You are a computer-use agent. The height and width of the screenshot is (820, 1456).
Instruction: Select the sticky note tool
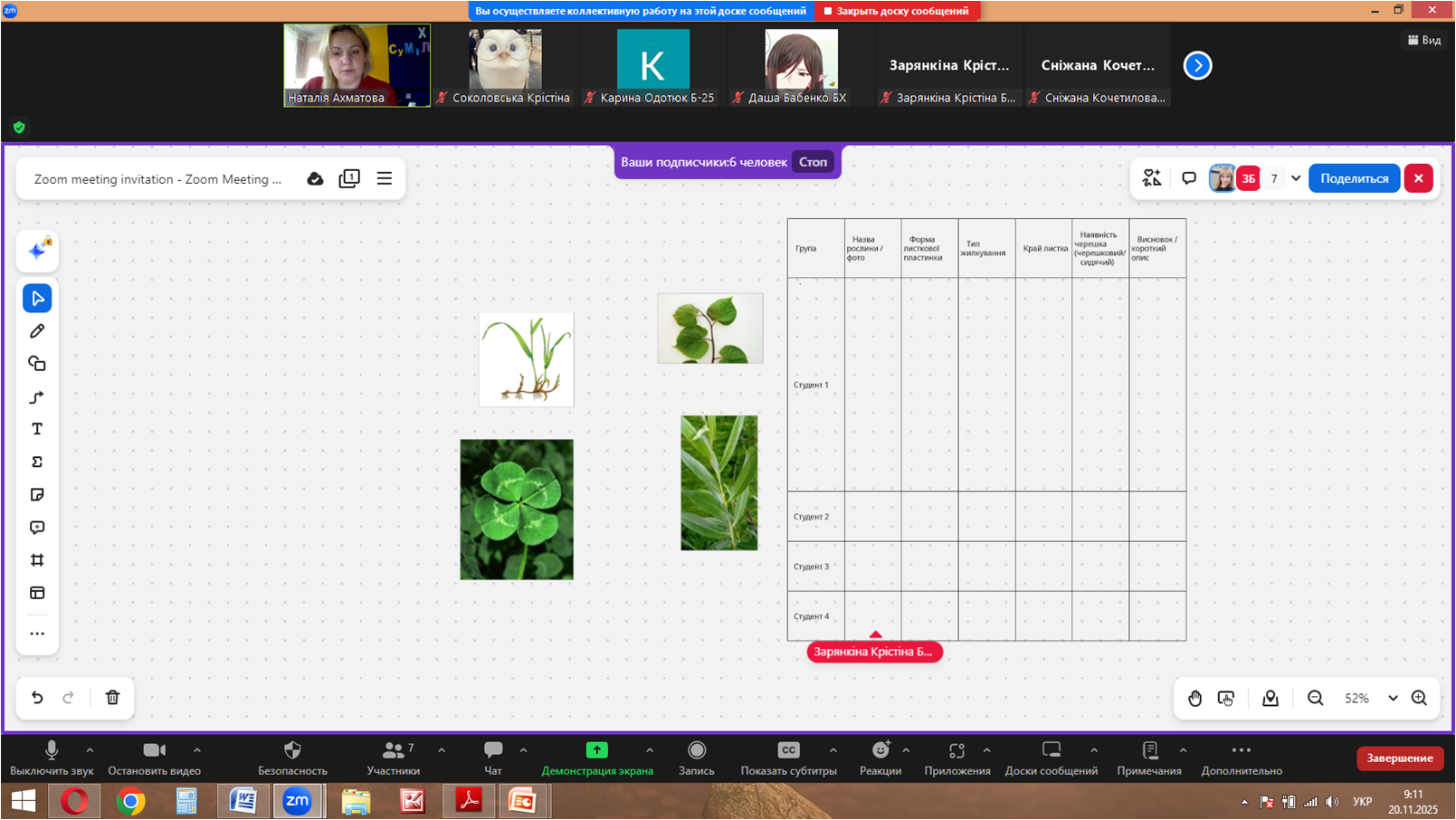(37, 495)
